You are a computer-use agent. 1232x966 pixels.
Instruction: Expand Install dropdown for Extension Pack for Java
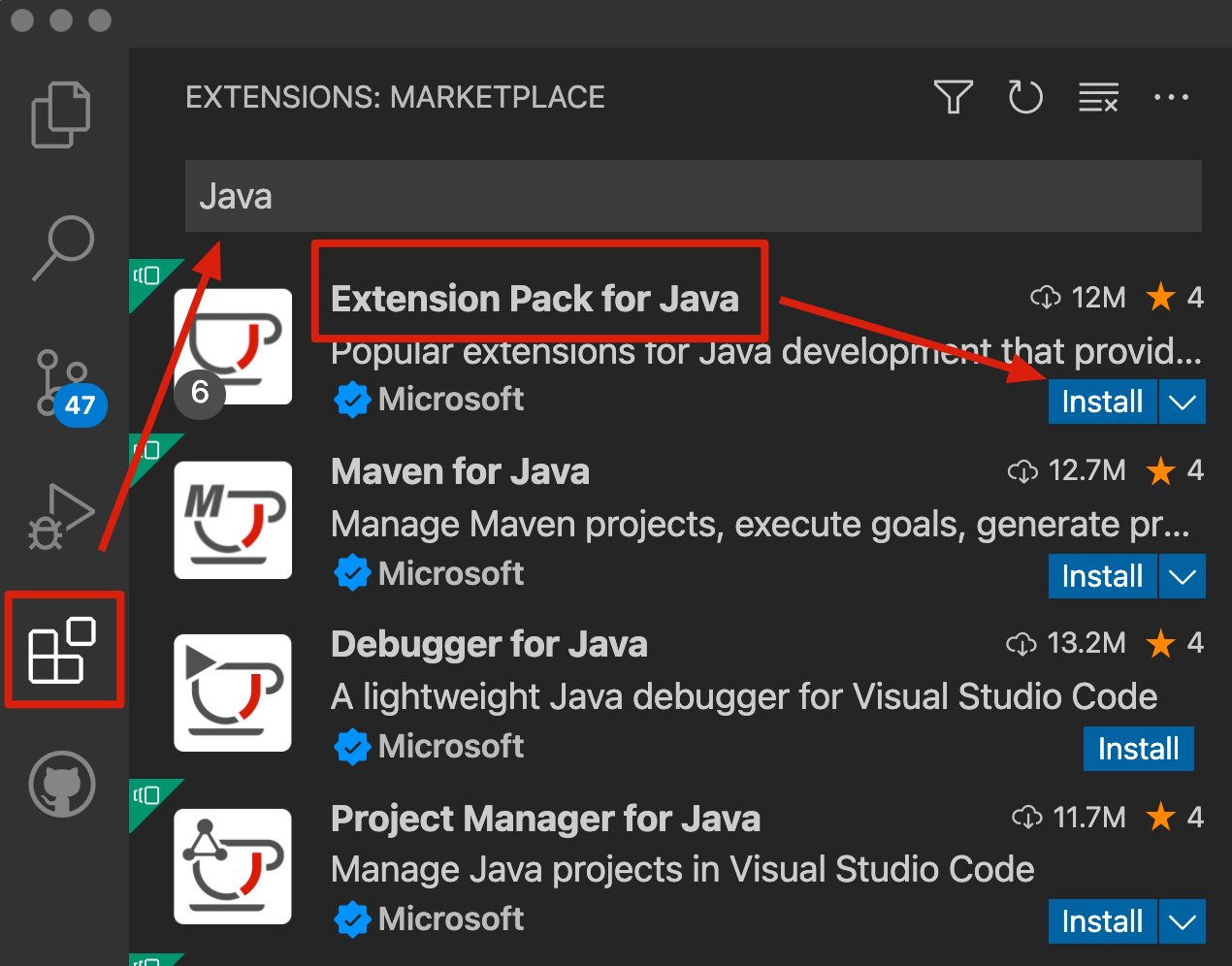(x=1182, y=402)
